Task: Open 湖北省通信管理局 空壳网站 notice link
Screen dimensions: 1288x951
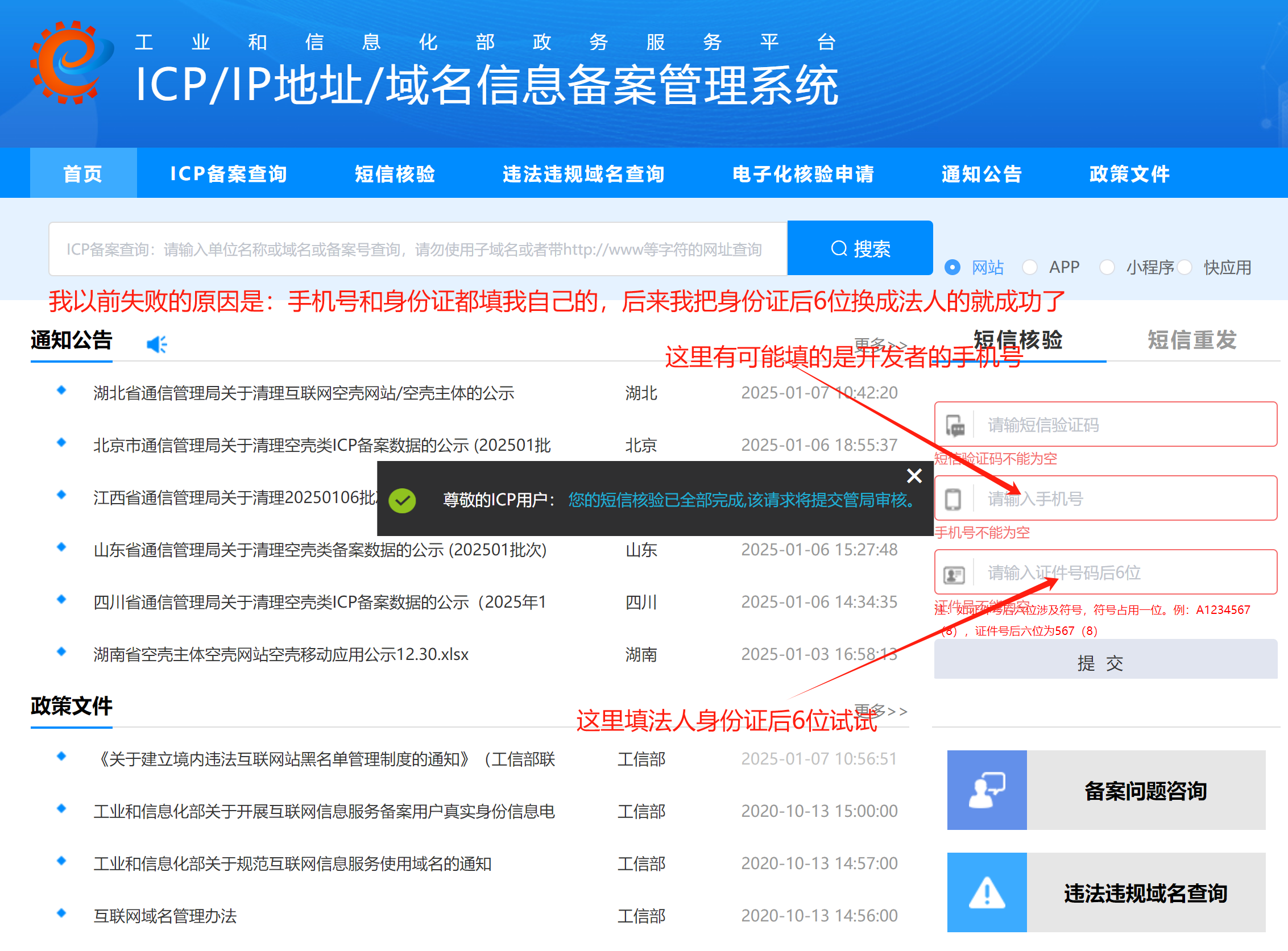Action: pyautogui.click(x=304, y=393)
